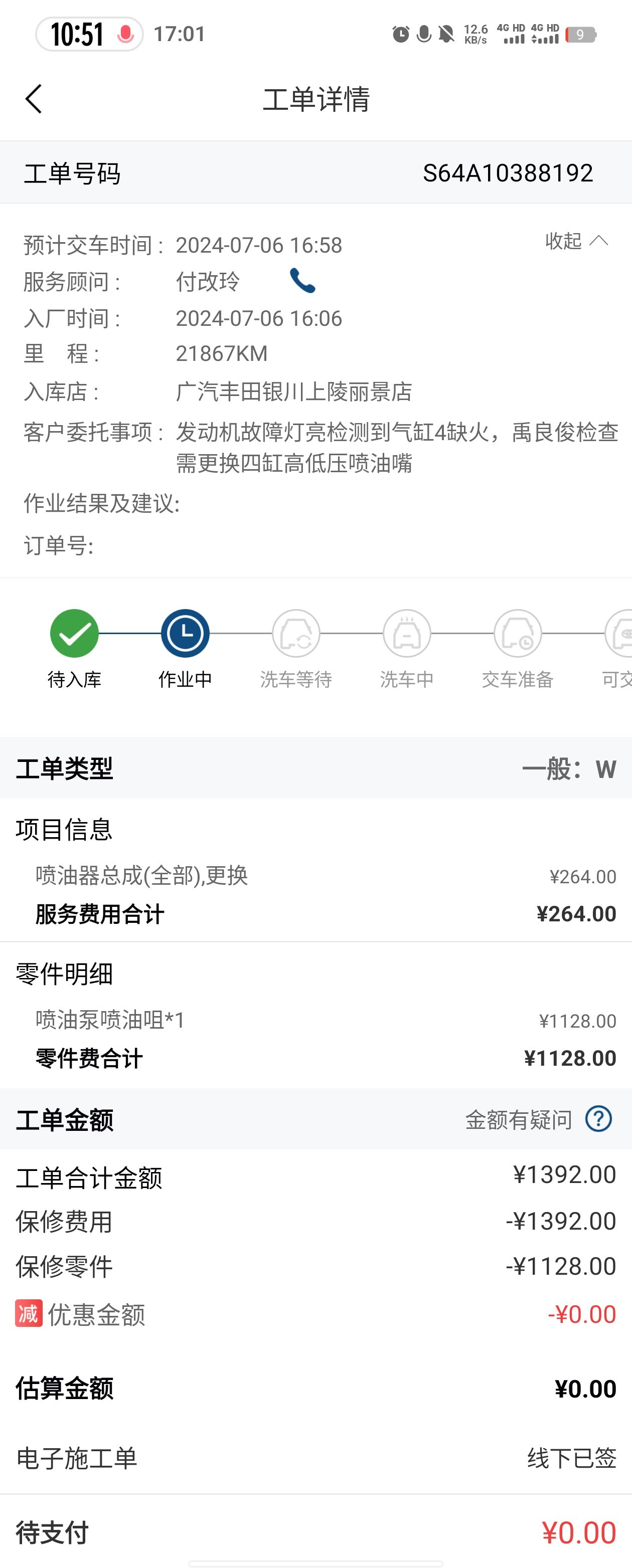This screenshot has width=632, height=1568.
Task: Tap the 洗车中 car wash icon
Action: point(407,633)
